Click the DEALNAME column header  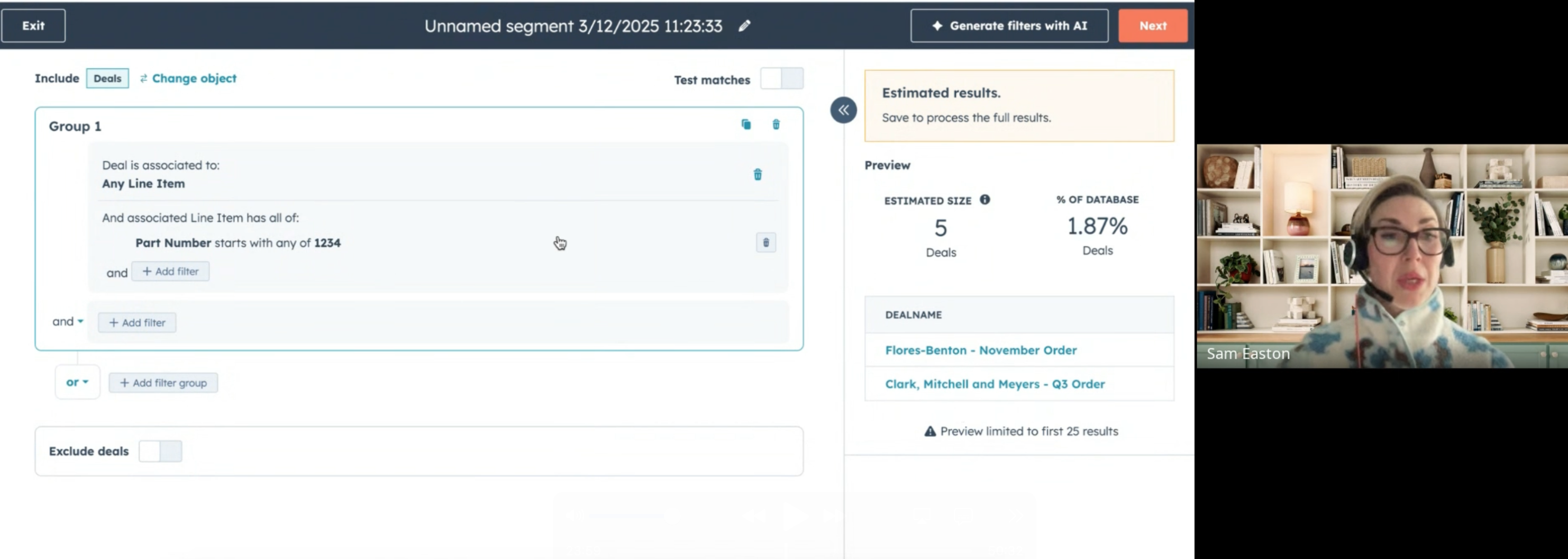[913, 315]
